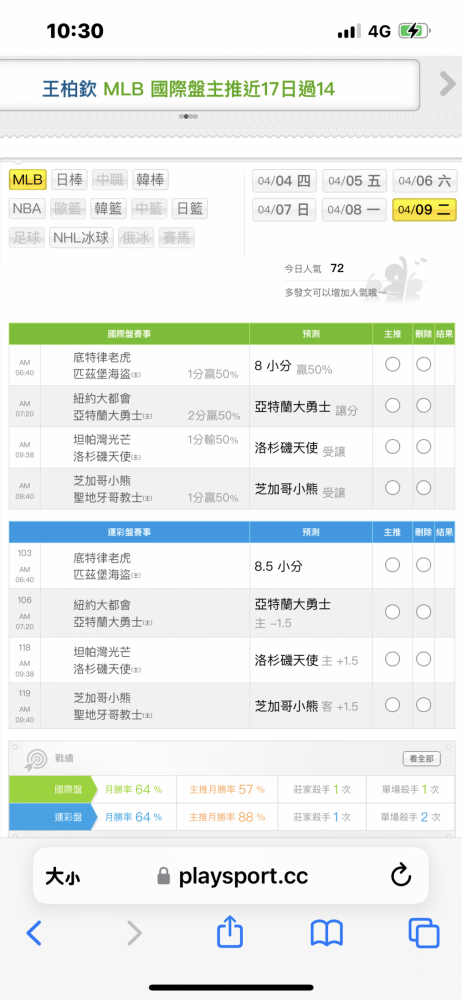
Task: Expand full records with 看全部
Action: (x=421, y=758)
